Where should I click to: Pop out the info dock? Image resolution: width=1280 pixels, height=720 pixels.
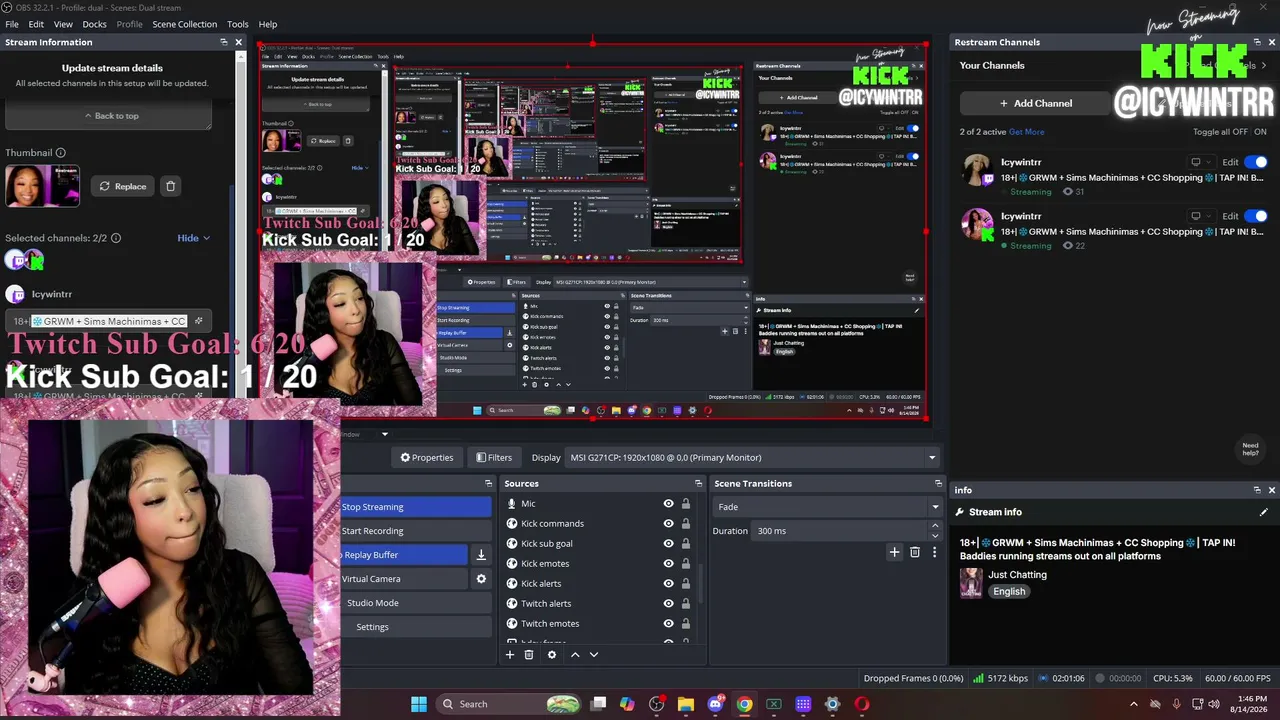1257,490
